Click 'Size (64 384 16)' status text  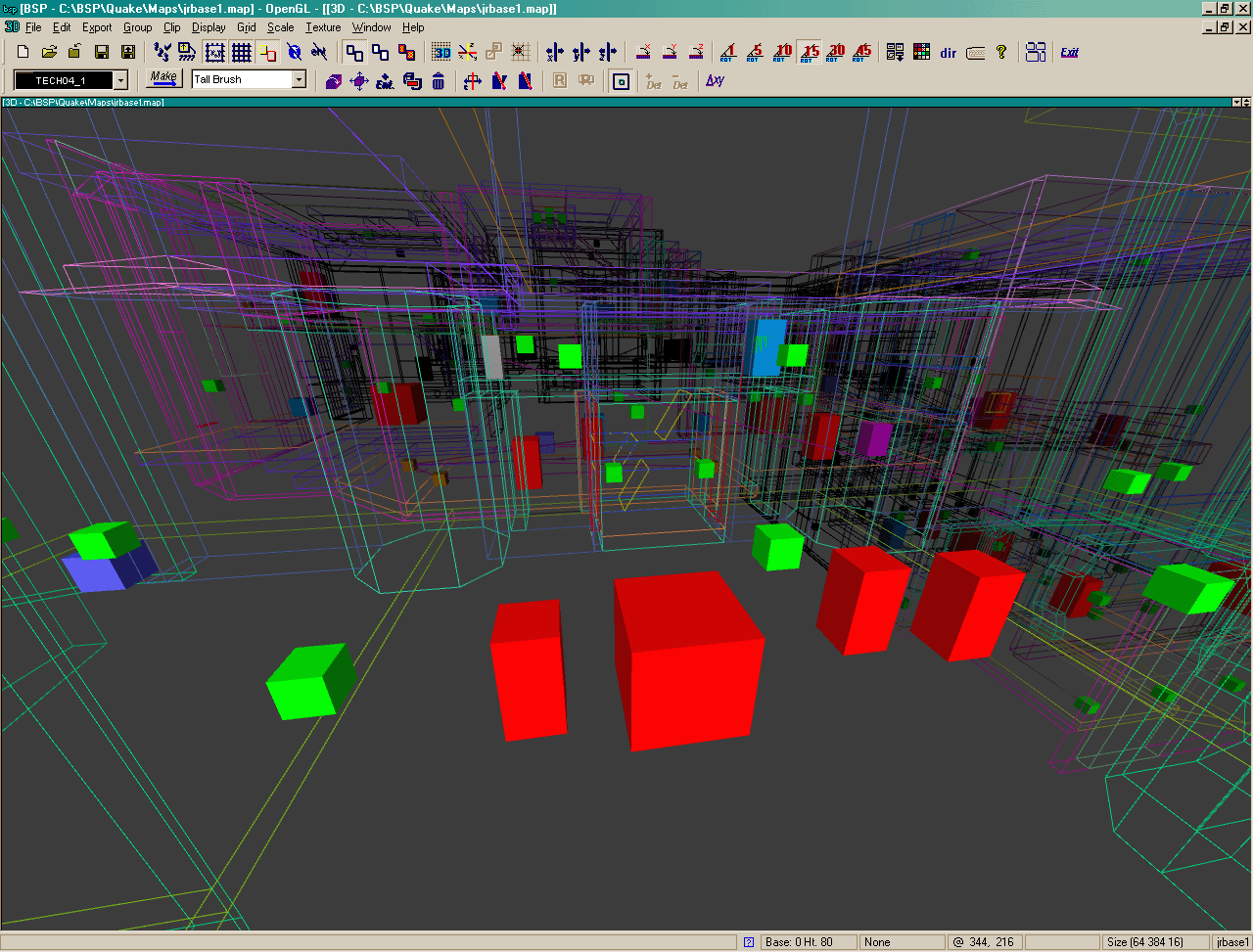click(1156, 942)
